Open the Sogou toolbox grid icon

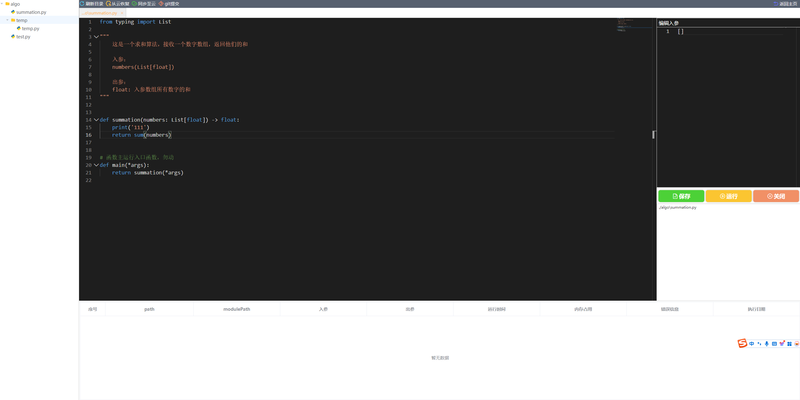[789, 344]
